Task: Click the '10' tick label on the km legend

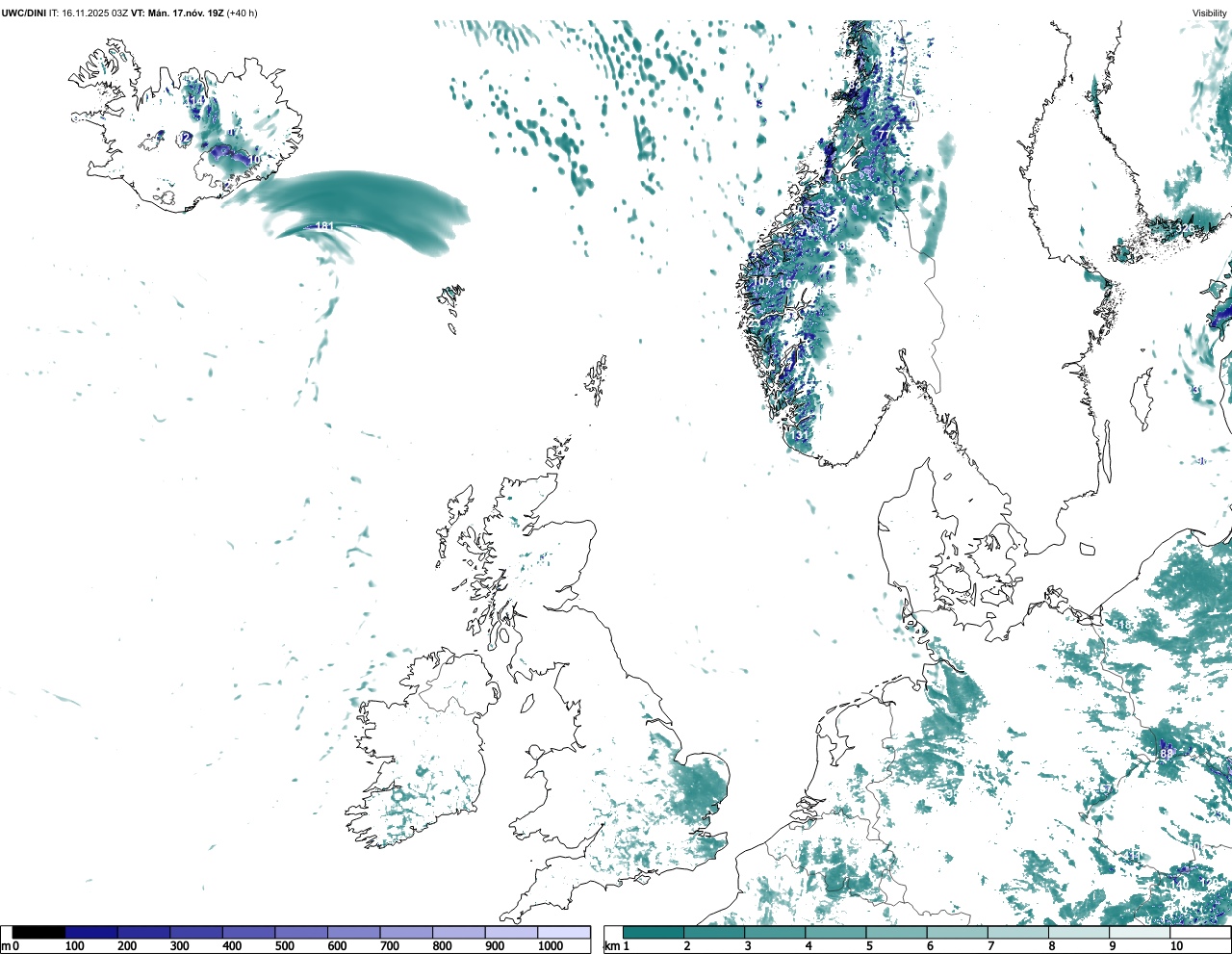Action: pyautogui.click(x=1176, y=946)
